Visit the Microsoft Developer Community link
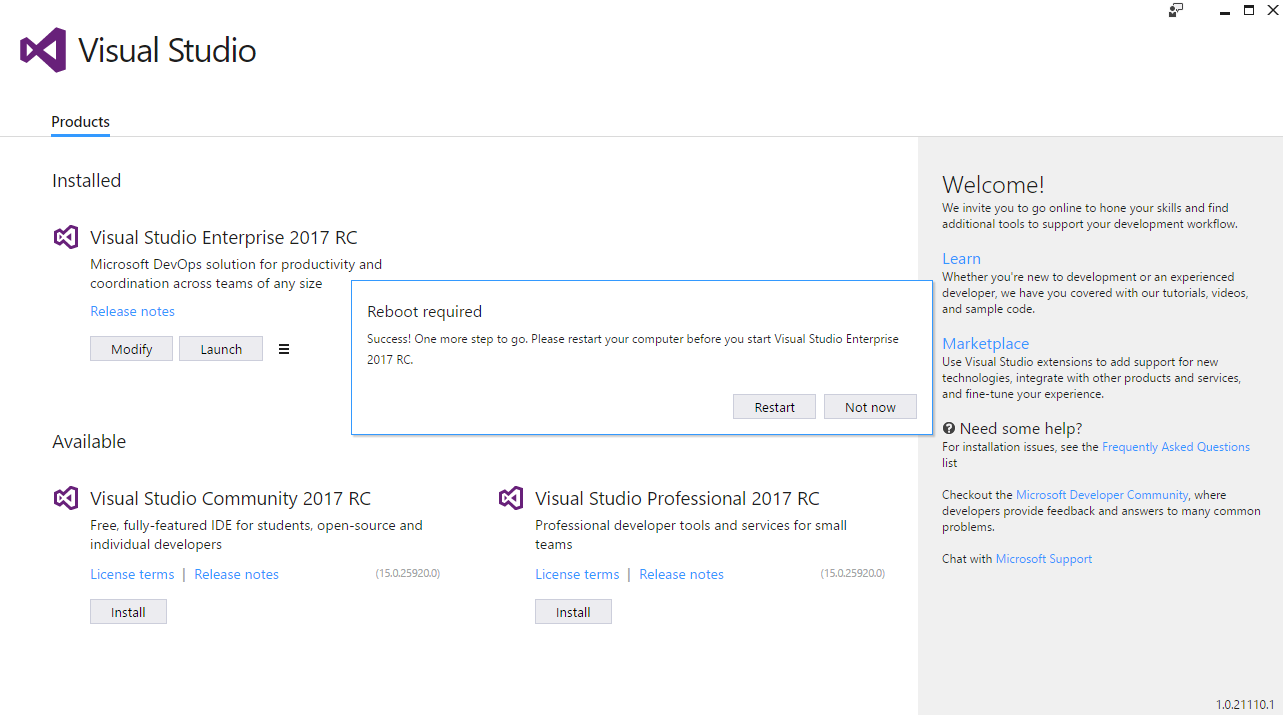Viewport: 1283px width, 715px height. tap(1101, 494)
